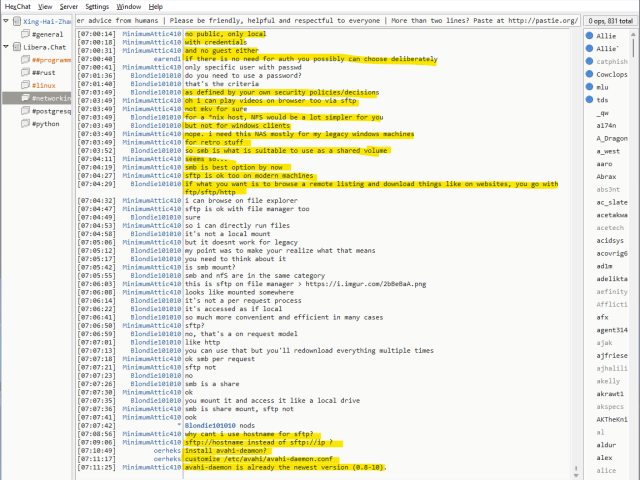Select user acidsys in user list
Screen dimensions: 640x480
click(x=610, y=240)
